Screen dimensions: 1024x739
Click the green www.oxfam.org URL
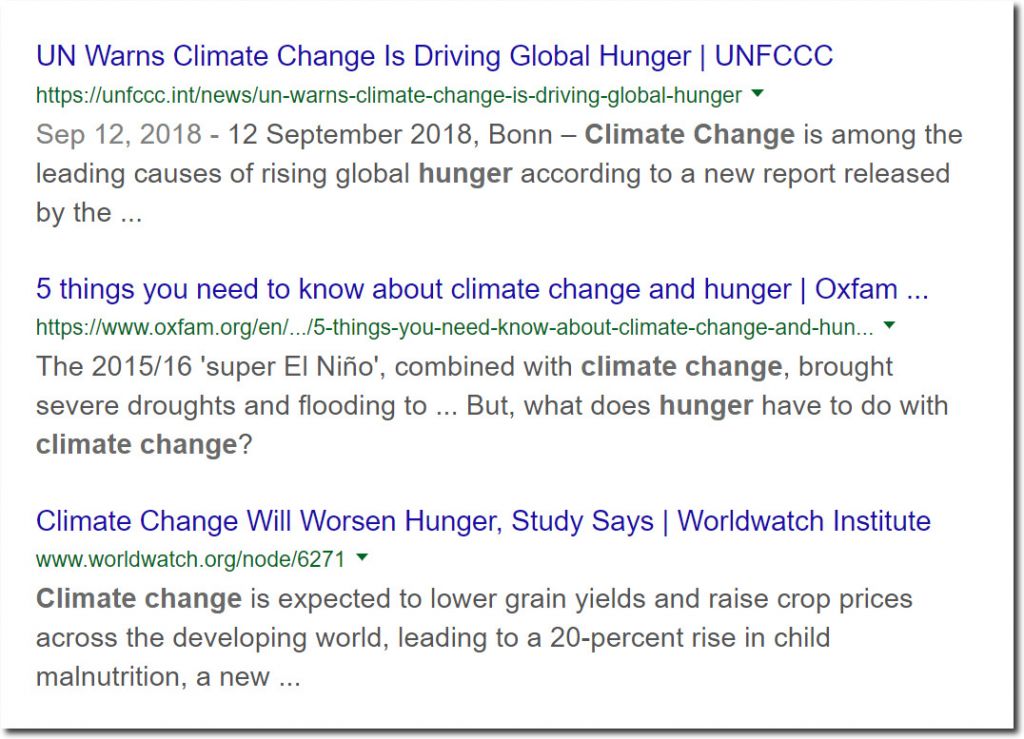[x=454, y=328]
